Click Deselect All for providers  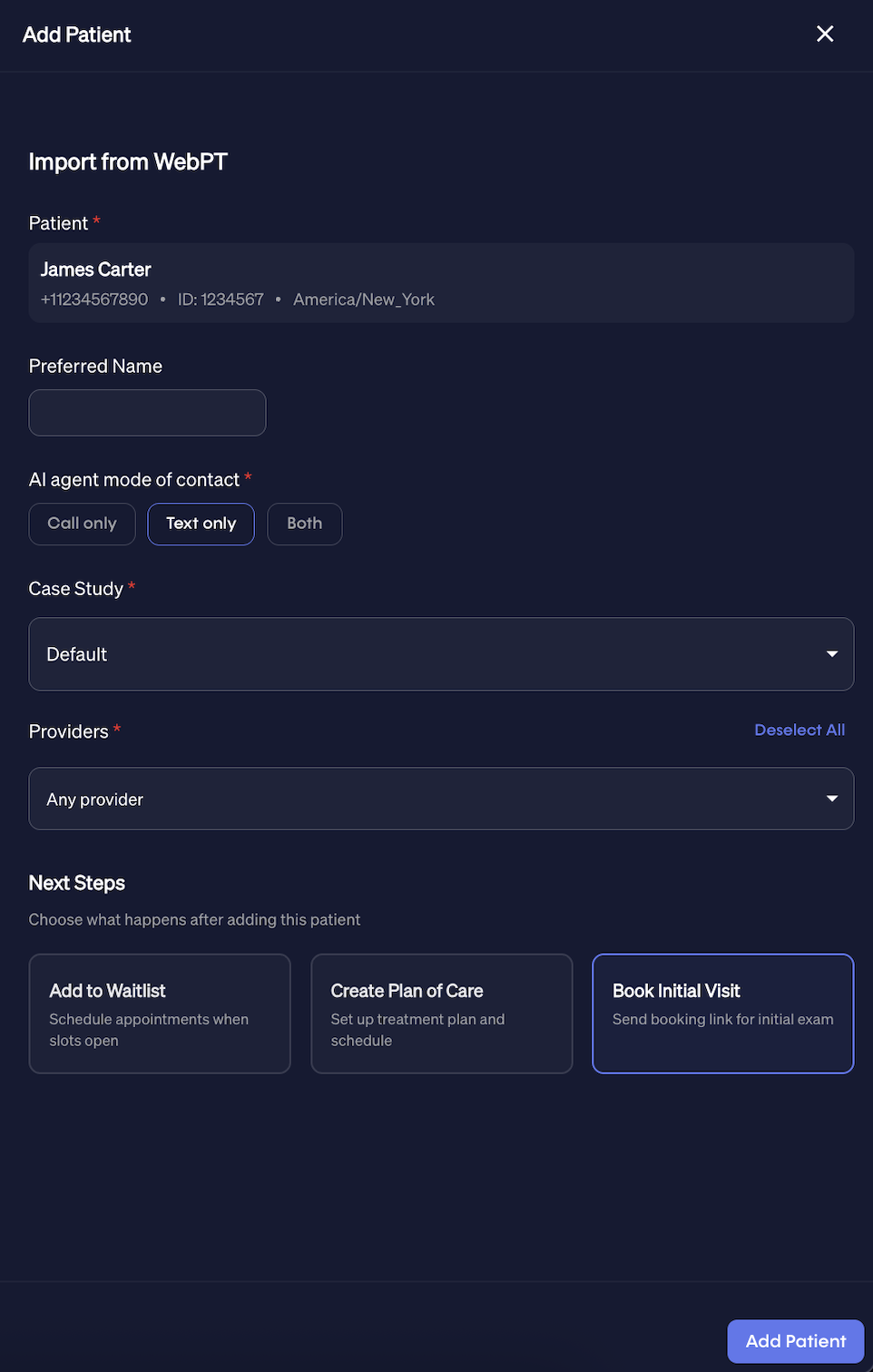point(799,730)
